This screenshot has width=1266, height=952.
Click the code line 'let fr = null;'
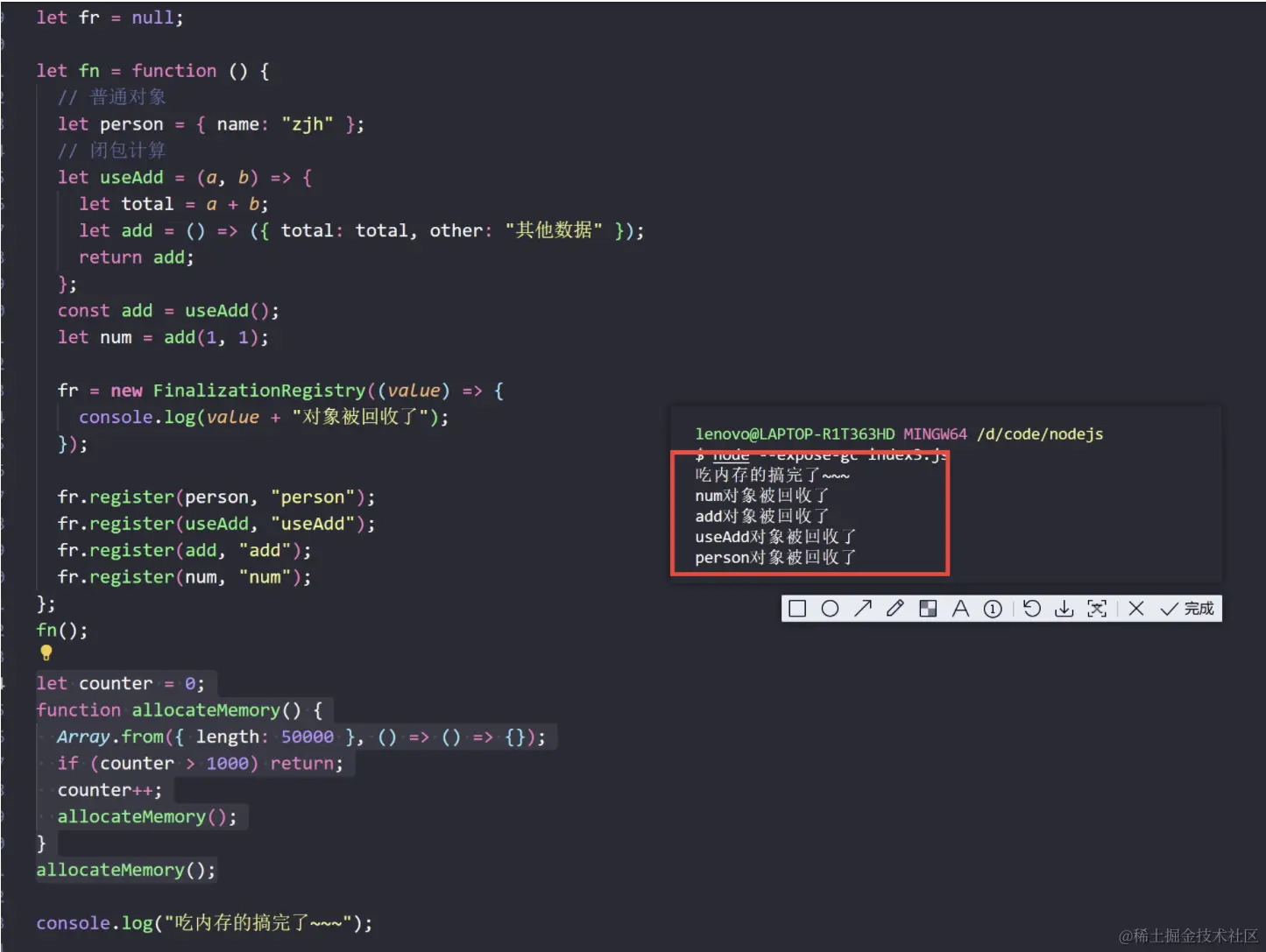tap(110, 18)
